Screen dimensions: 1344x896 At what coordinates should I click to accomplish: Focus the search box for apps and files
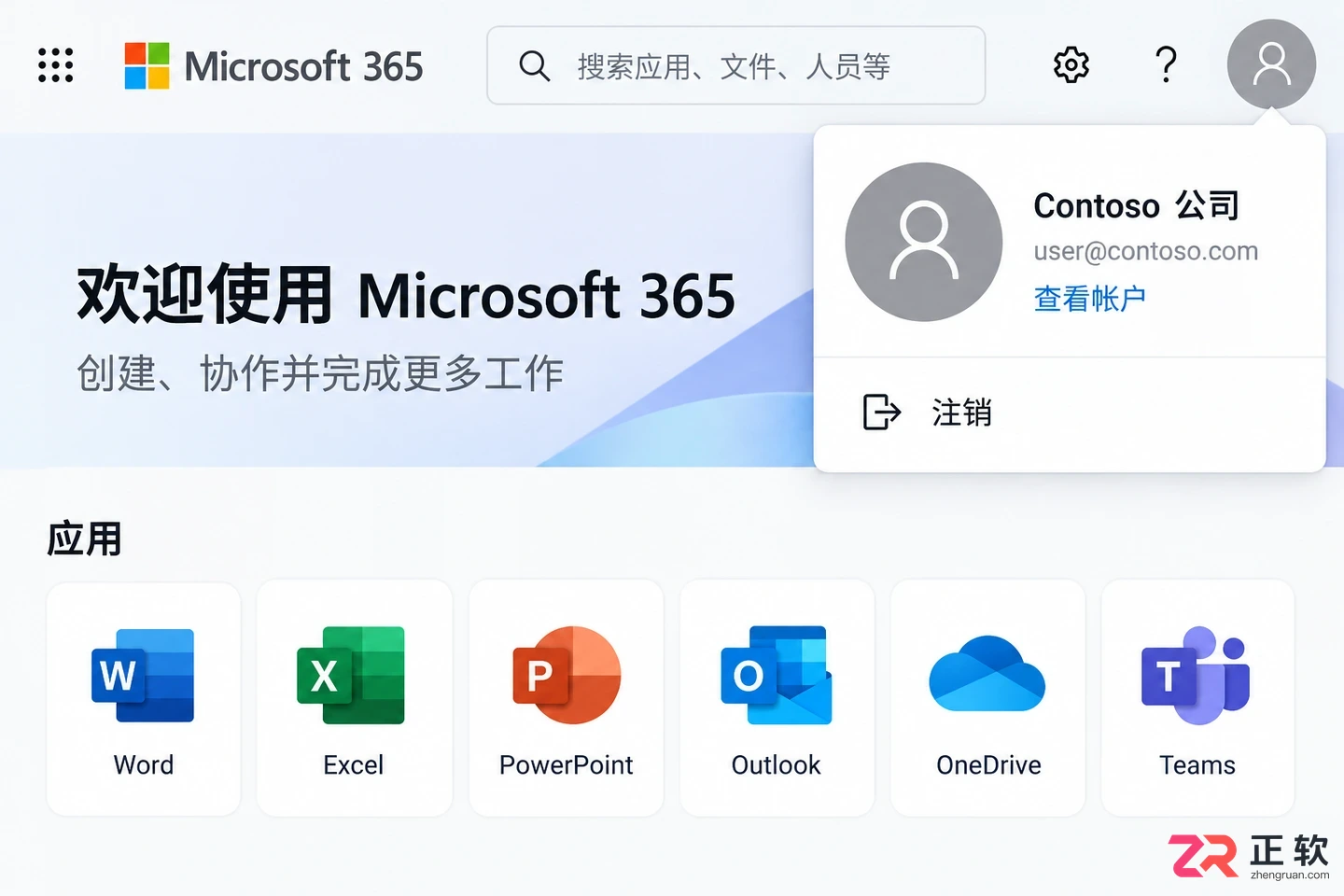pyautogui.click(x=735, y=65)
